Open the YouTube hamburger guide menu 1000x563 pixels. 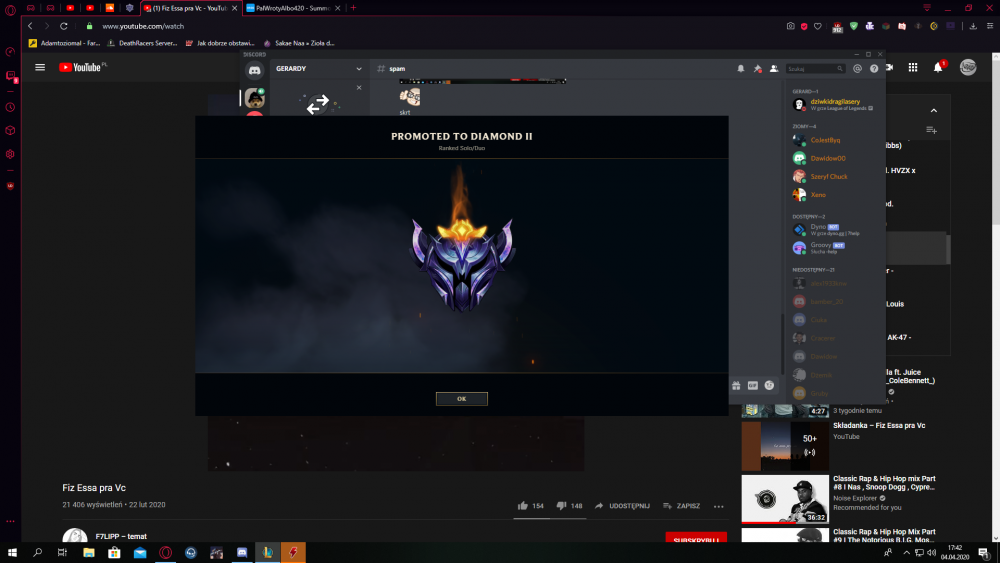pos(40,67)
